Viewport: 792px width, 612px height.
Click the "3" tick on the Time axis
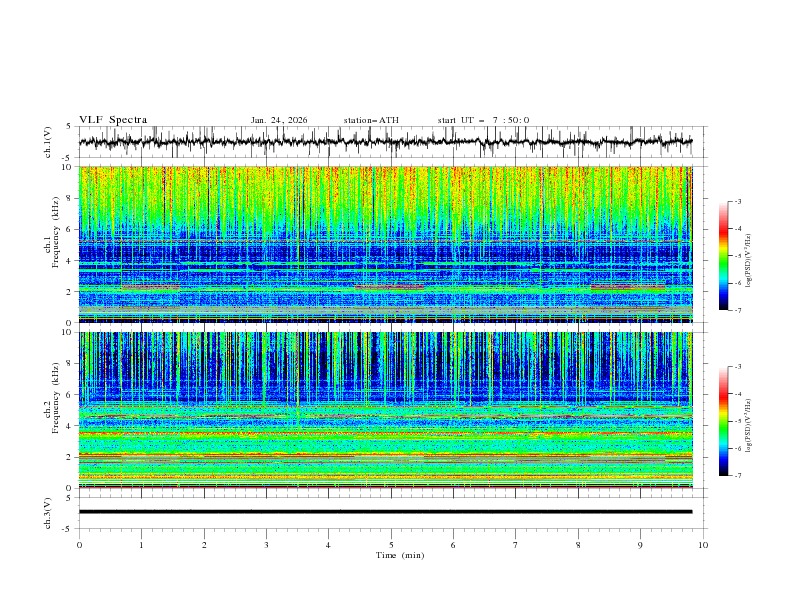point(266,545)
